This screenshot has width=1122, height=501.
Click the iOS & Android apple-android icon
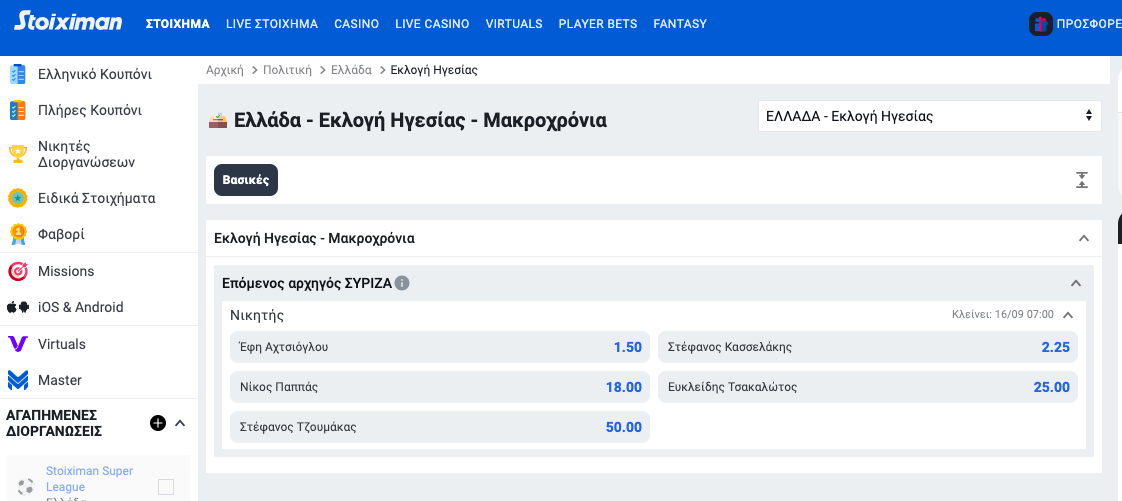pyautogui.click(x=18, y=307)
